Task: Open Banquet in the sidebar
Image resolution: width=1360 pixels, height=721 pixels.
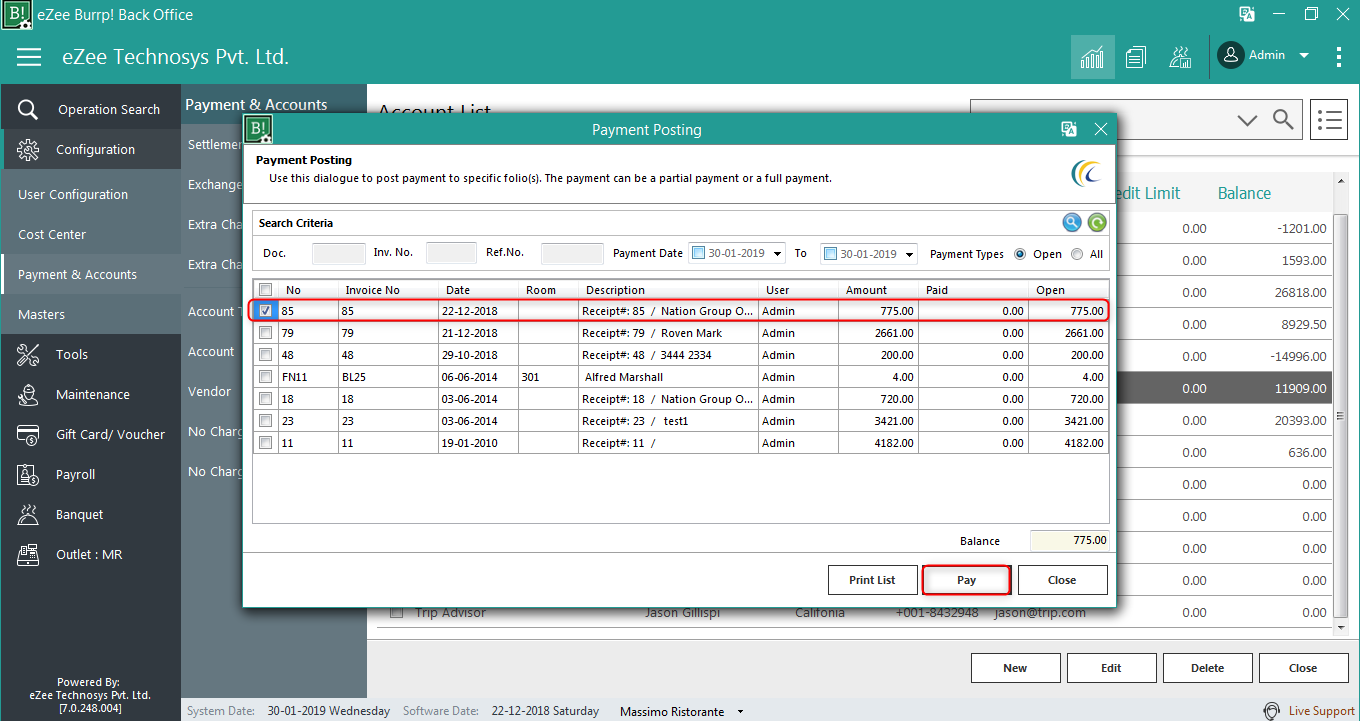Action: pyautogui.click(x=90, y=514)
